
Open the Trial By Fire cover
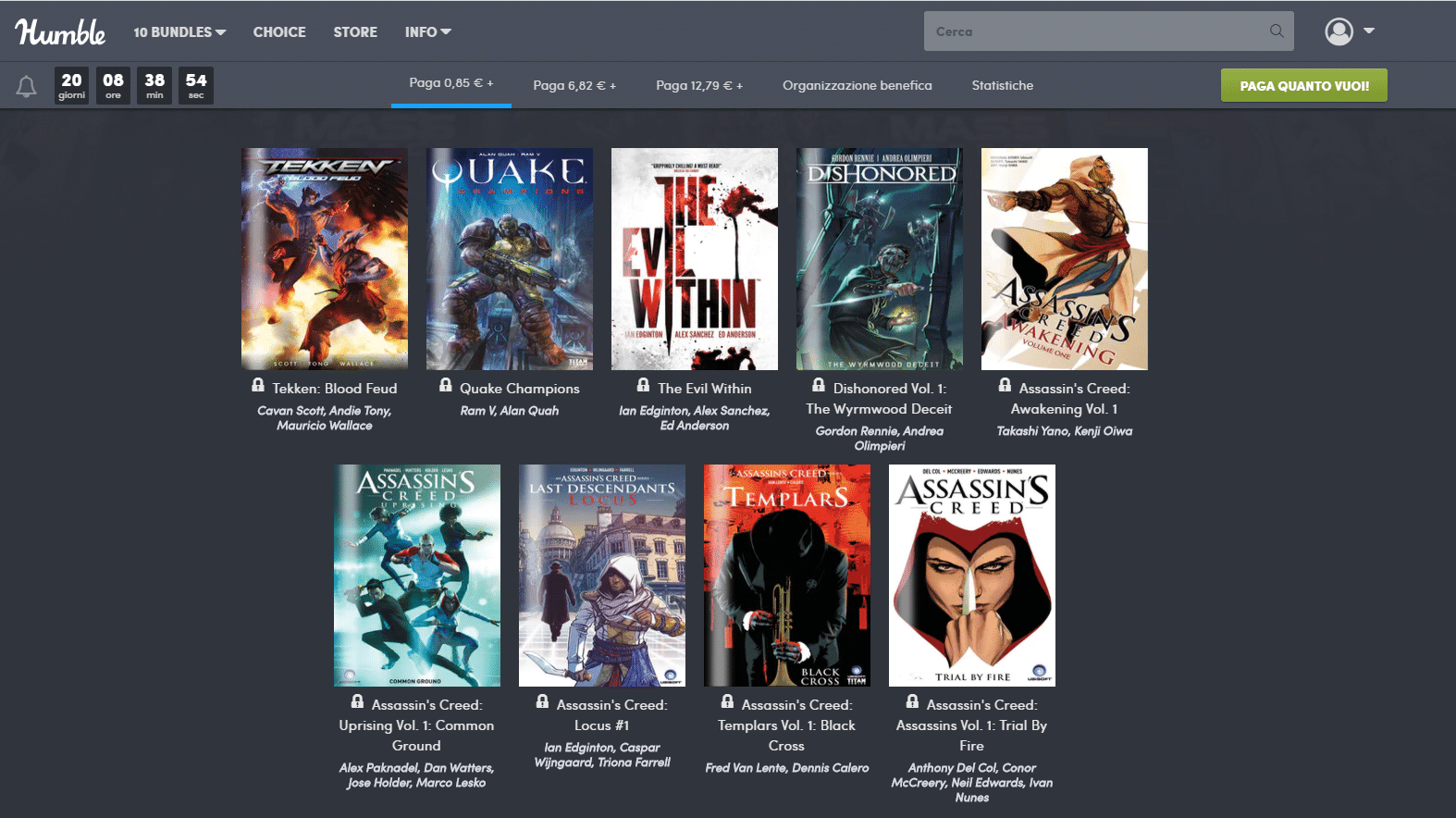pos(972,576)
